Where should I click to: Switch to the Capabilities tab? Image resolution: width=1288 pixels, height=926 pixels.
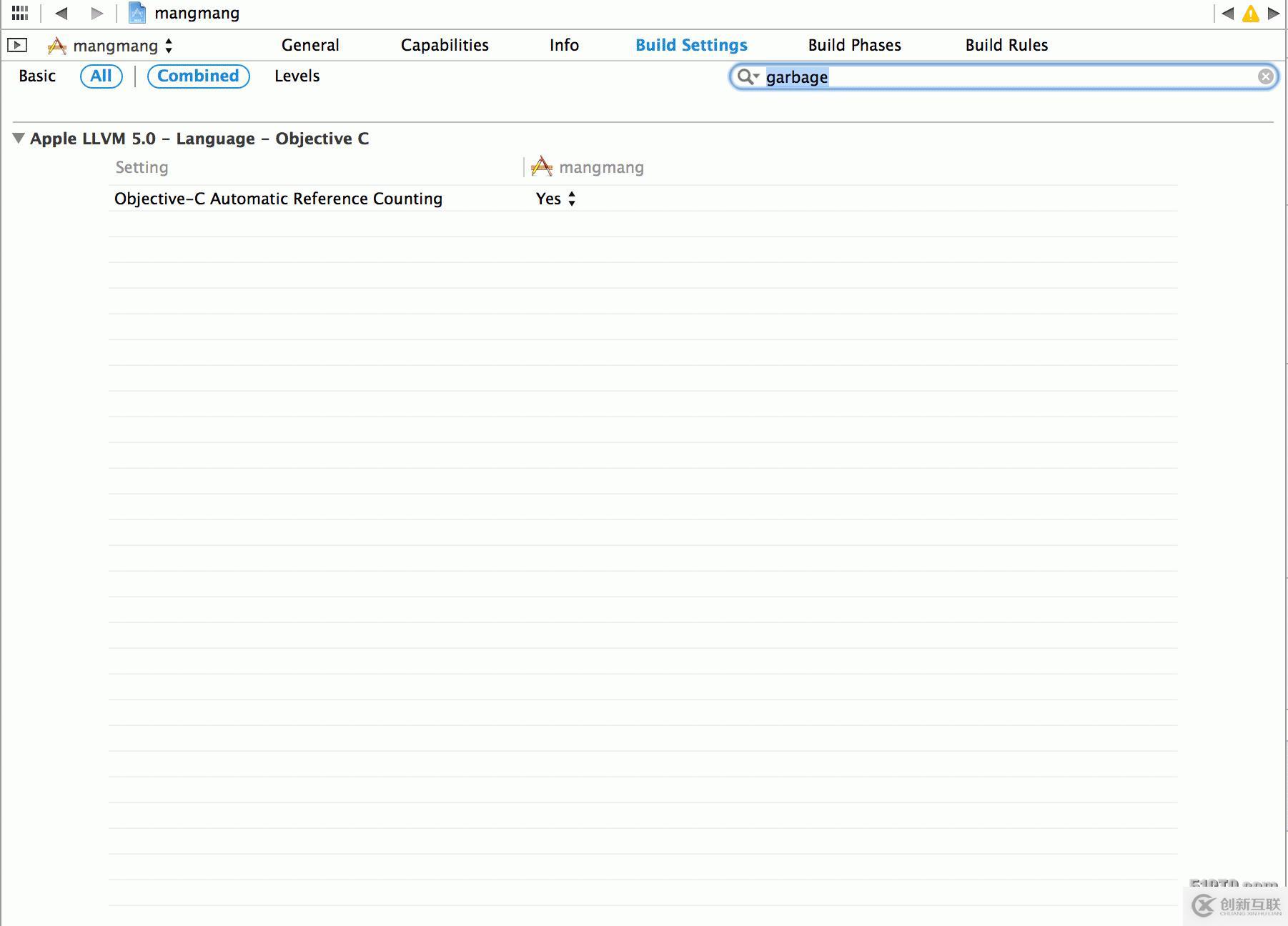445,45
